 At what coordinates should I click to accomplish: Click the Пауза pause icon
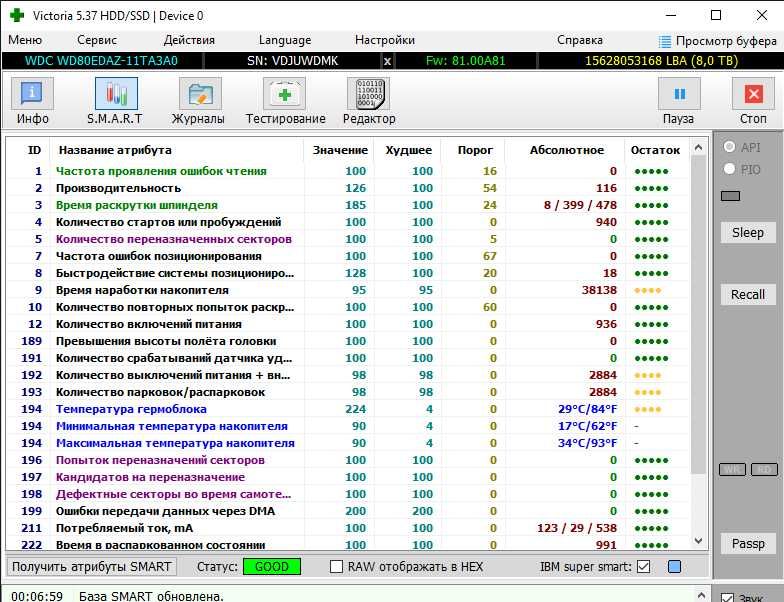point(679,93)
